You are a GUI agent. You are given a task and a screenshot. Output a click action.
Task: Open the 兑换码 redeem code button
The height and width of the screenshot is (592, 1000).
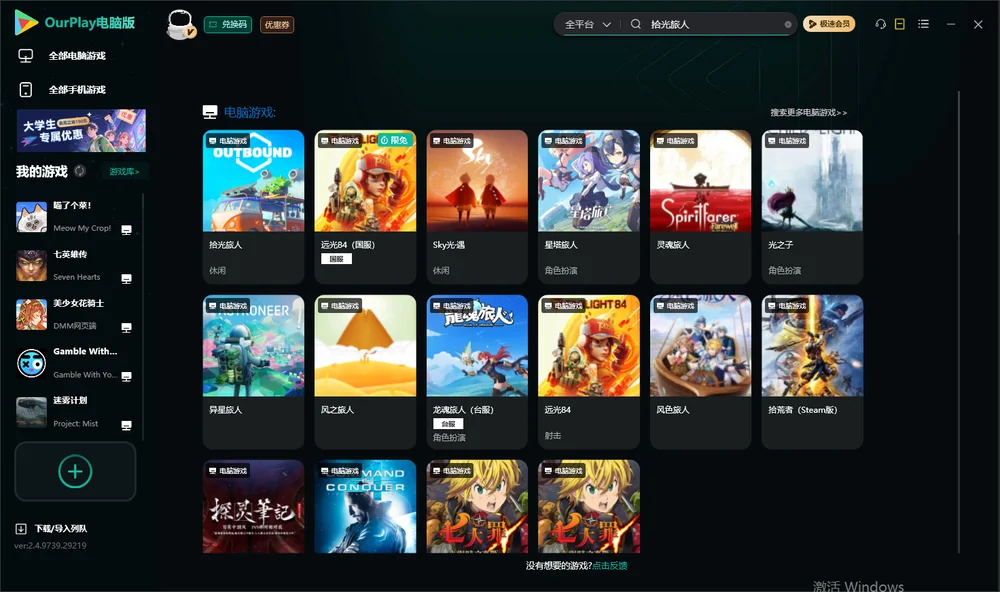228,25
